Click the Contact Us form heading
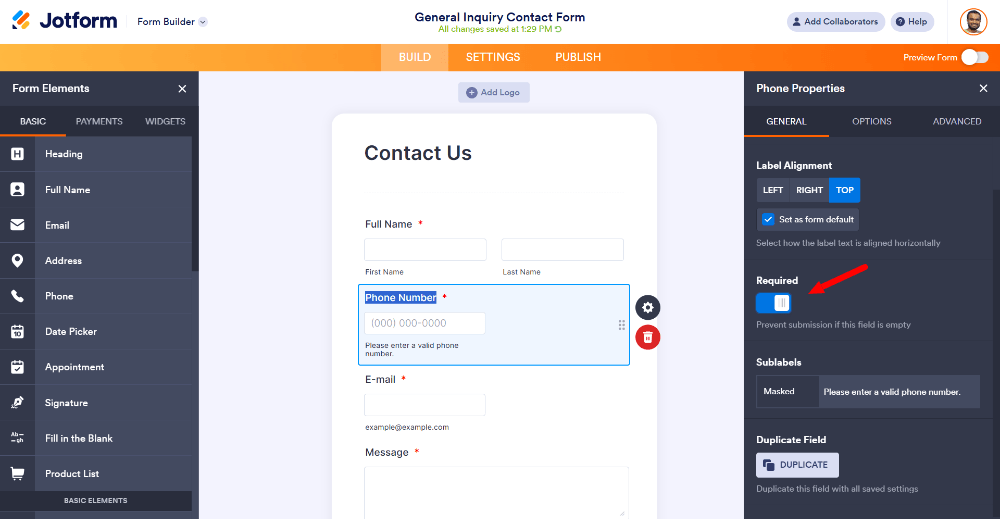 [418, 153]
